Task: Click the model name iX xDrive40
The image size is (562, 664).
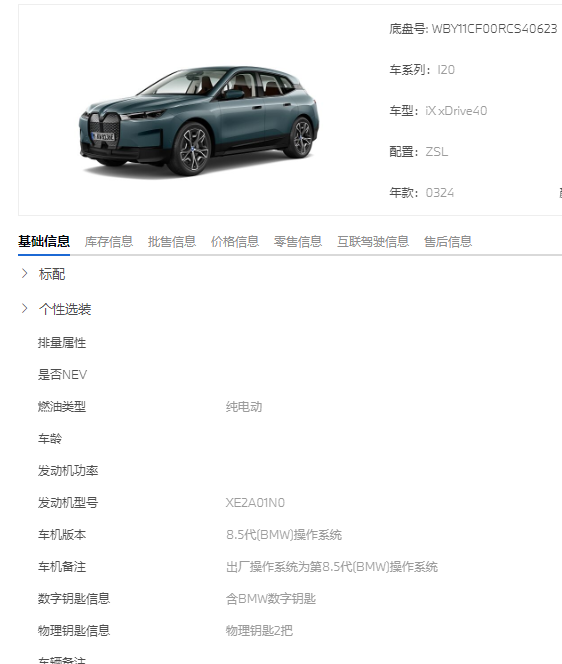Action: pos(456,111)
